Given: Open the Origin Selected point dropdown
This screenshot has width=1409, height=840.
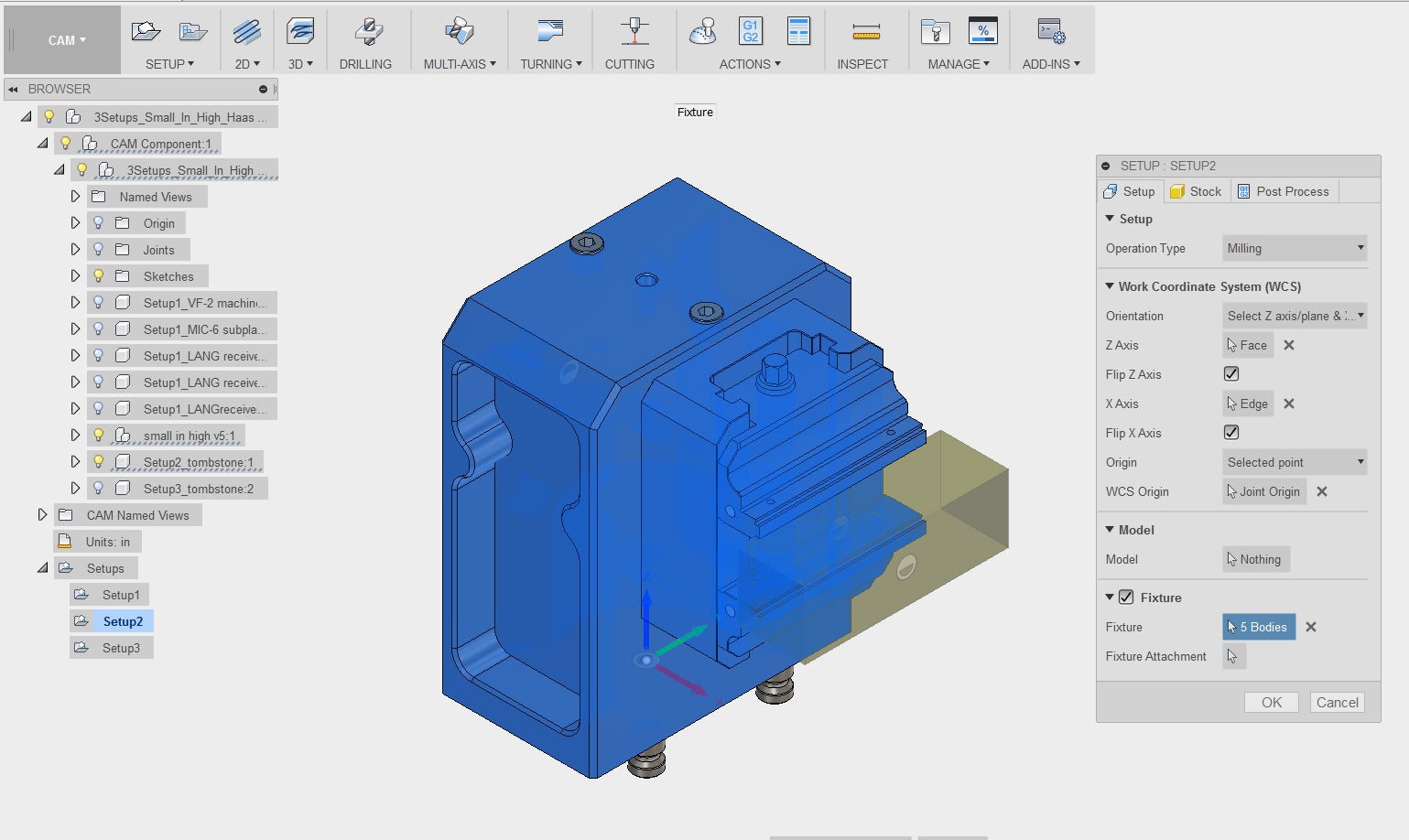Looking at the screenshot, I should click(1295, 462).
